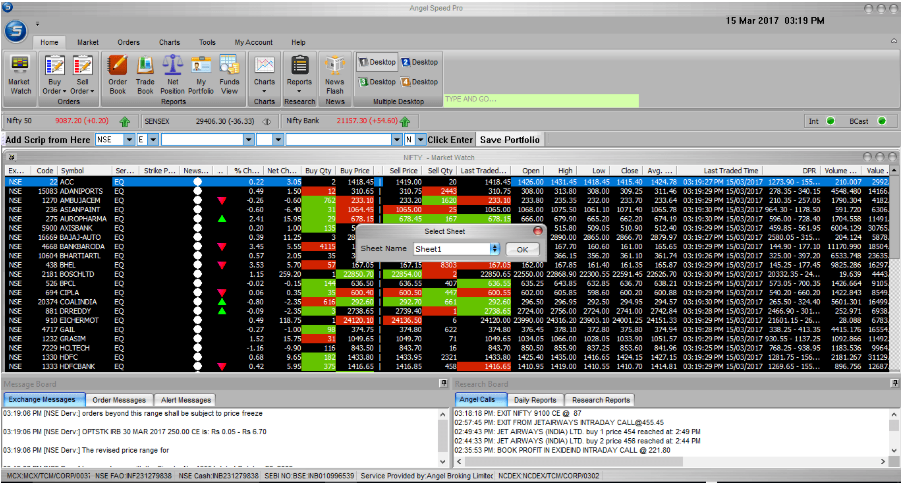Confirm sheet selection with OK
902x483 pixels.
[x=522, y=249]
